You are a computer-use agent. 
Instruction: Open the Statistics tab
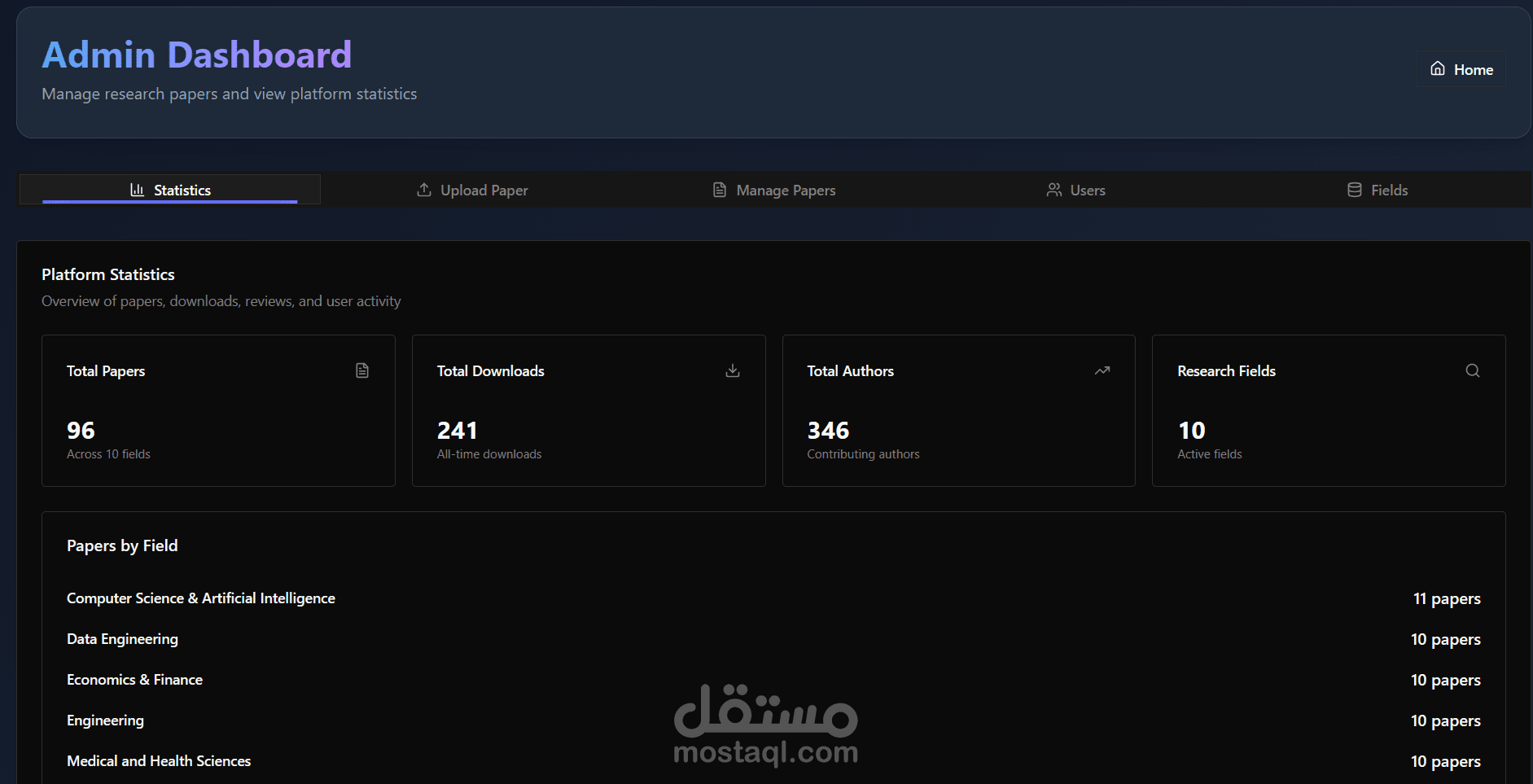point(170,190)
